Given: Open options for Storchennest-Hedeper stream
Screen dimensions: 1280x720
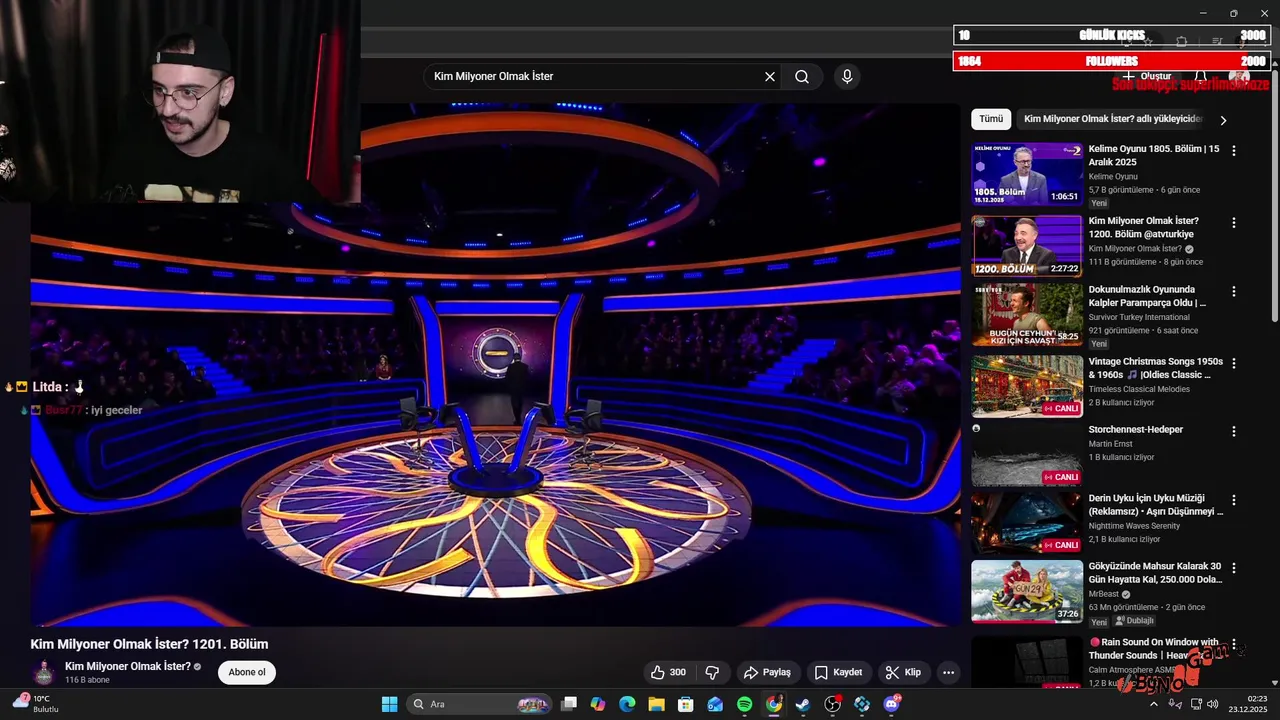Looking at the screenshot, I should (x=1233, y=432).
